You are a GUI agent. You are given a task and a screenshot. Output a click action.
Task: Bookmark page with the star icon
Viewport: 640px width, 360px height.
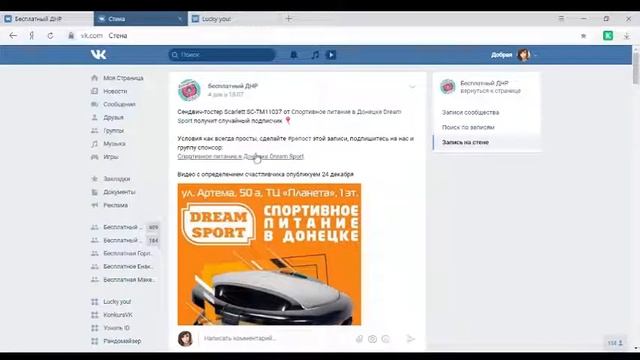[583, 36]
